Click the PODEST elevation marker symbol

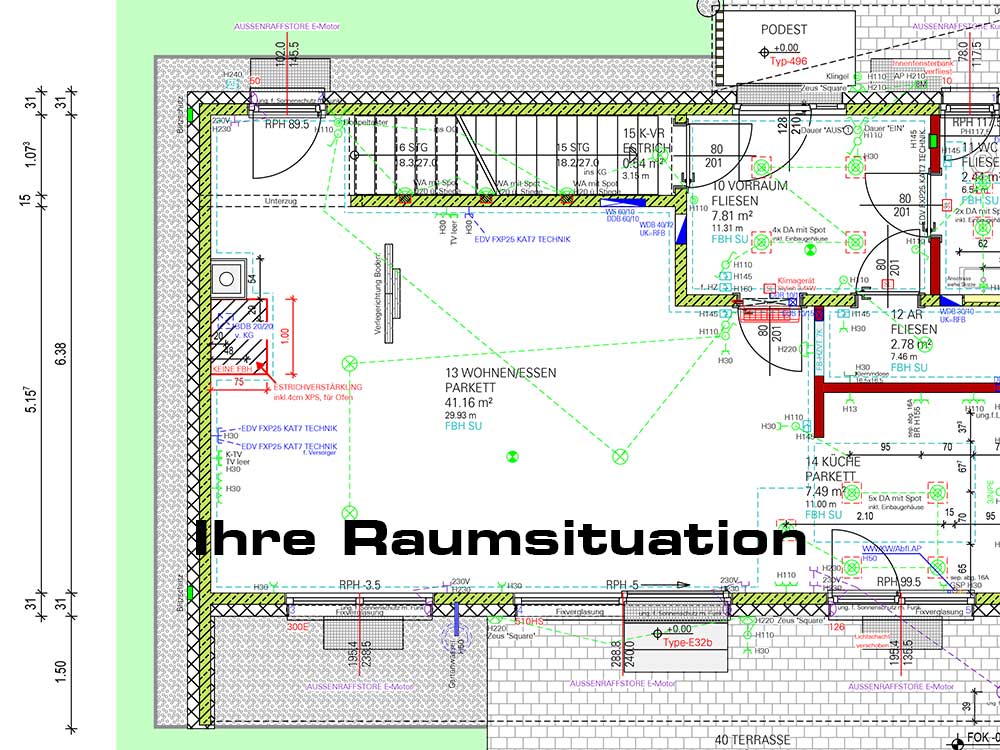(766, 47)
